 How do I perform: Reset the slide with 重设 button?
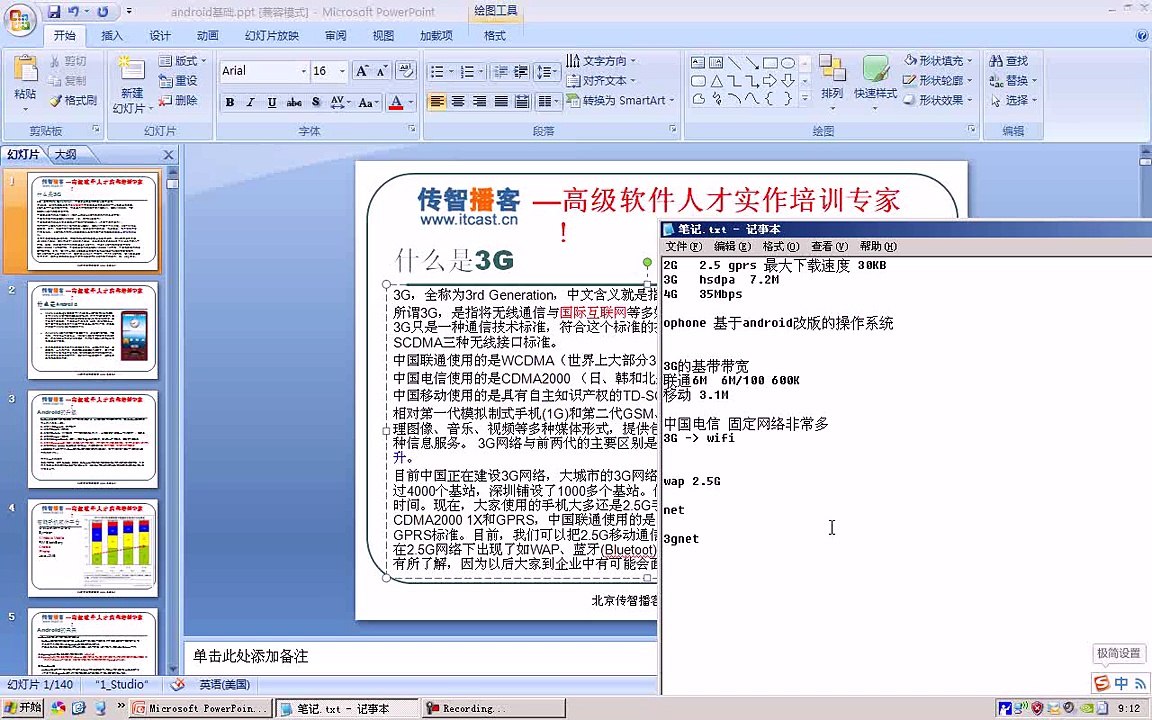click(178, 80)
